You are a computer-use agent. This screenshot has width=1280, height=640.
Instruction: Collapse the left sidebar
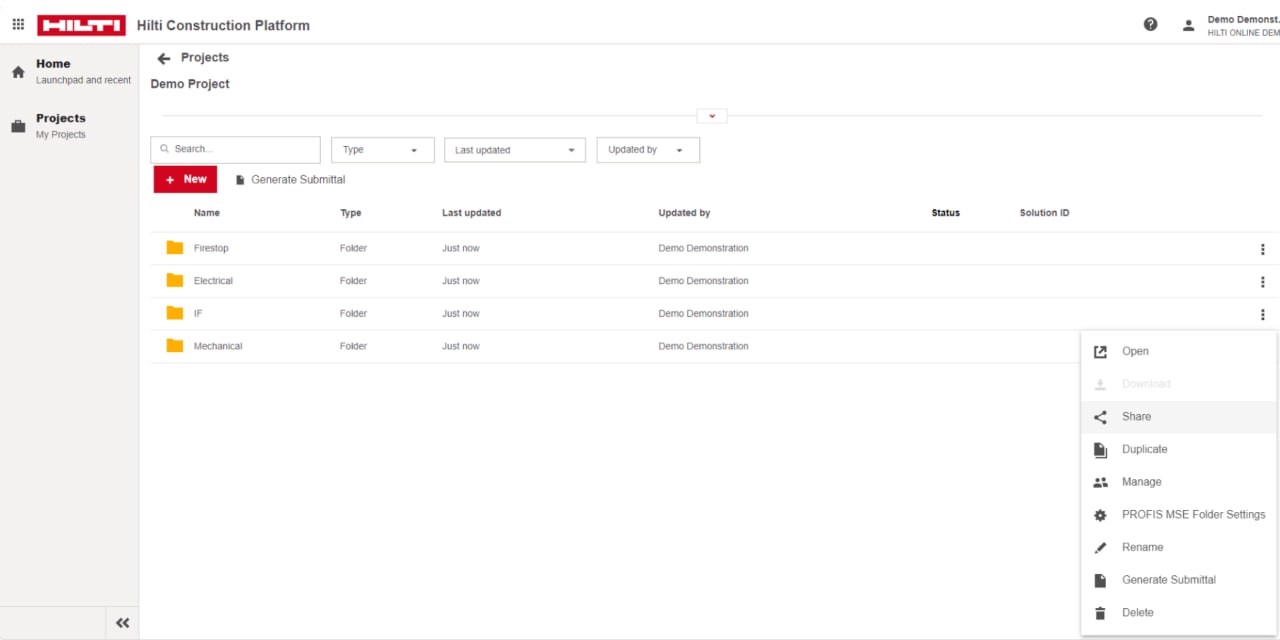pos(122,622)
